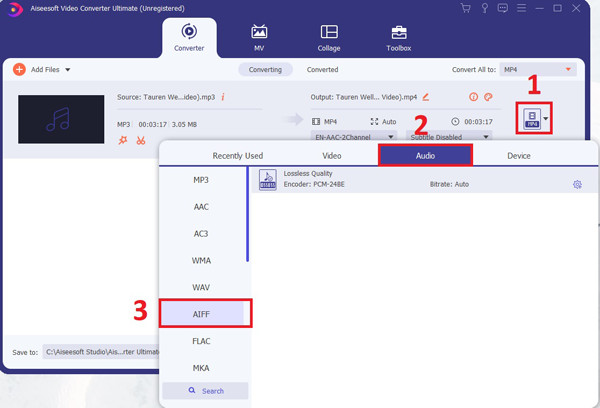
Task: Click the MP4 output format icon
Action: coord(532,119)
